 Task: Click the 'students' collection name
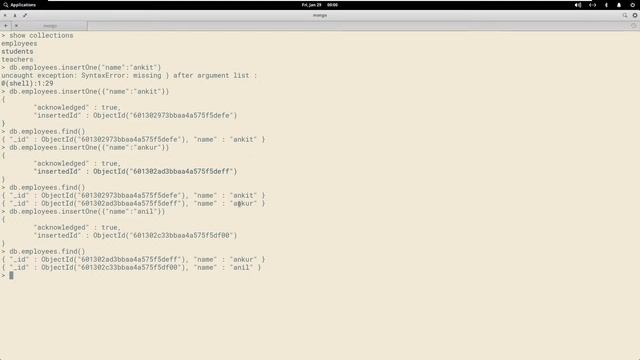pyautogui.click(x=17, y=51)
